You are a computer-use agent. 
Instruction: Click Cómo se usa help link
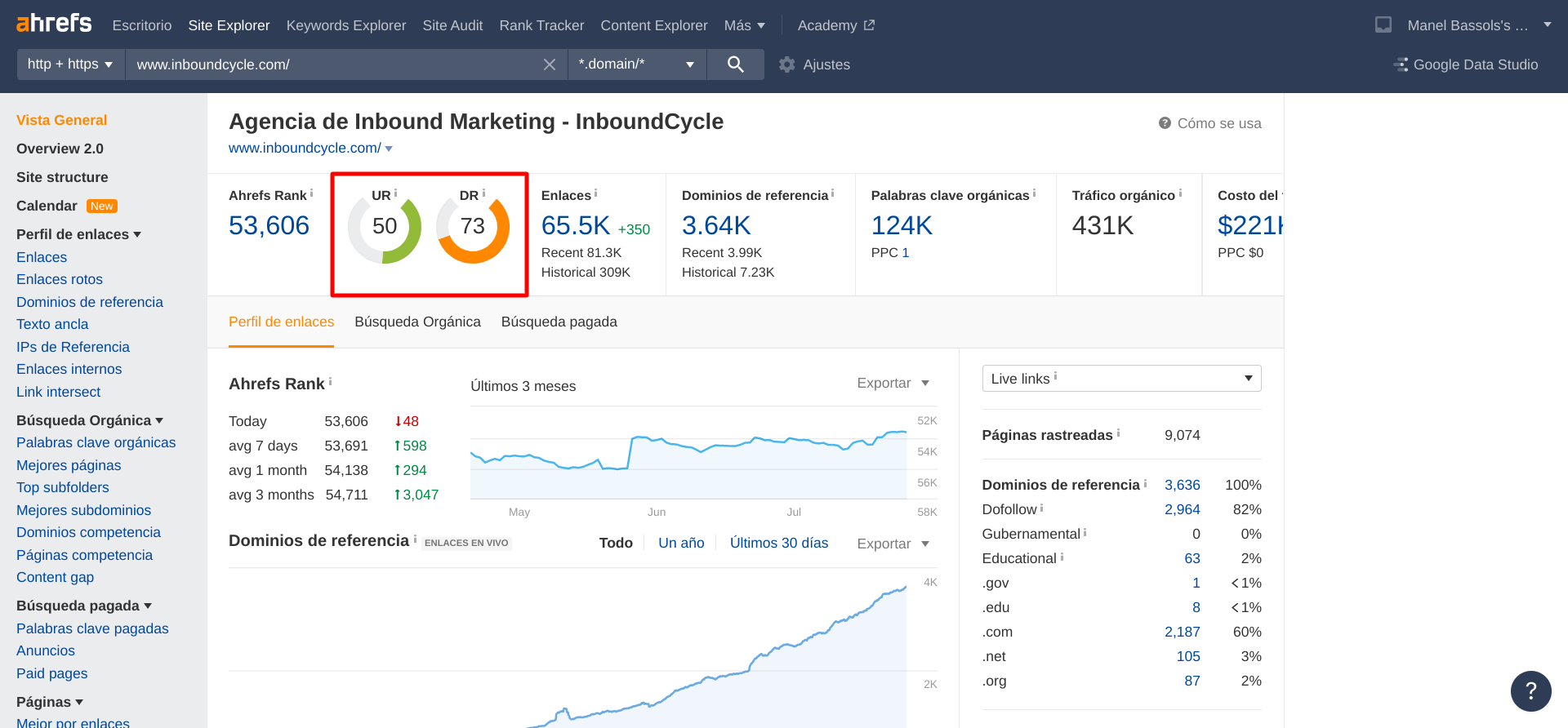(1210, 123)
